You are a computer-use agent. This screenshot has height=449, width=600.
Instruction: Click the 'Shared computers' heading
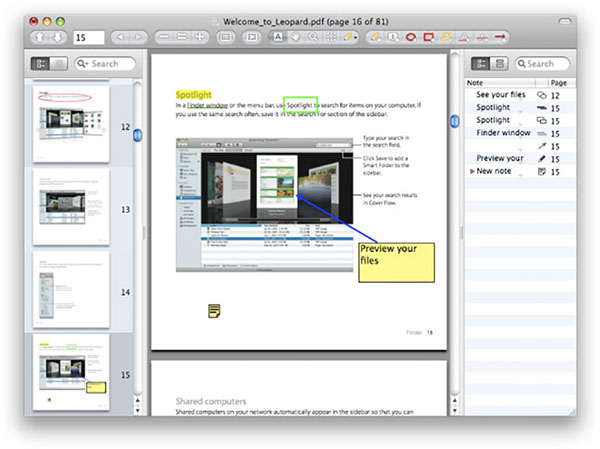pyautogui.click(x=211, y=401)
